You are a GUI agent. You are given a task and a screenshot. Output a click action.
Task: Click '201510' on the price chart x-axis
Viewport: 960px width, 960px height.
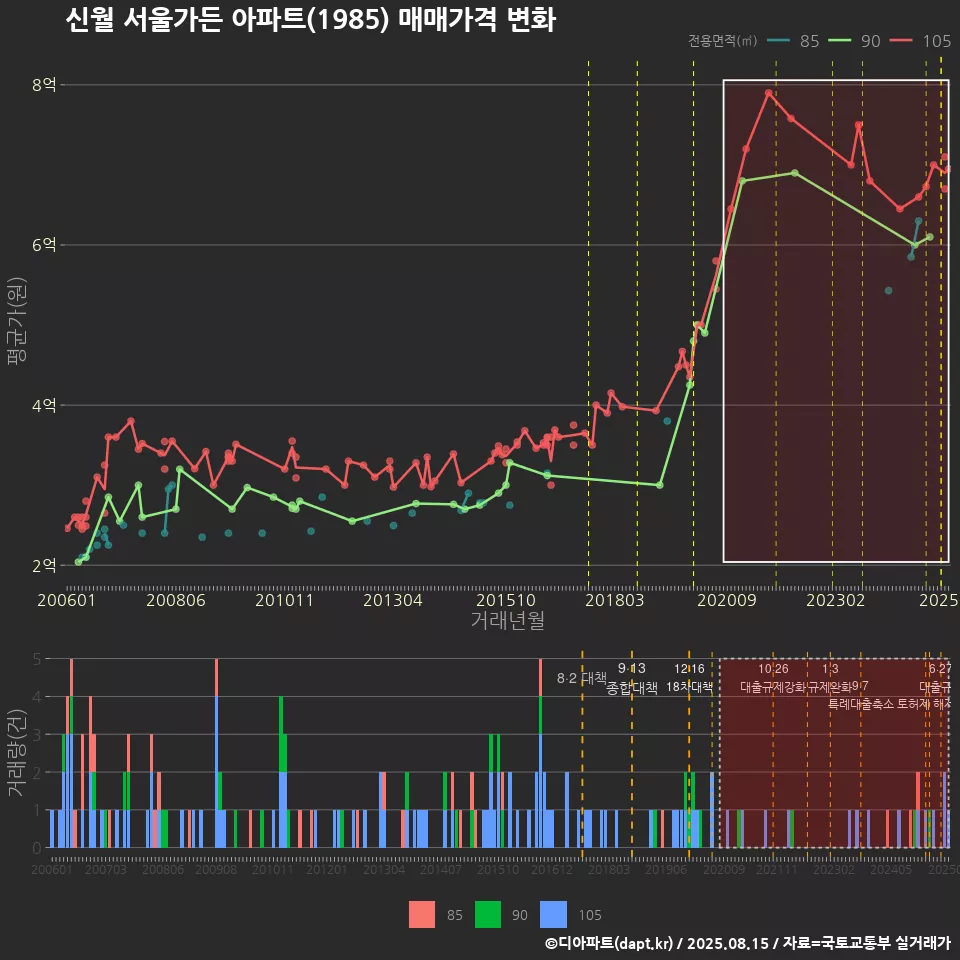click(506, 600)
